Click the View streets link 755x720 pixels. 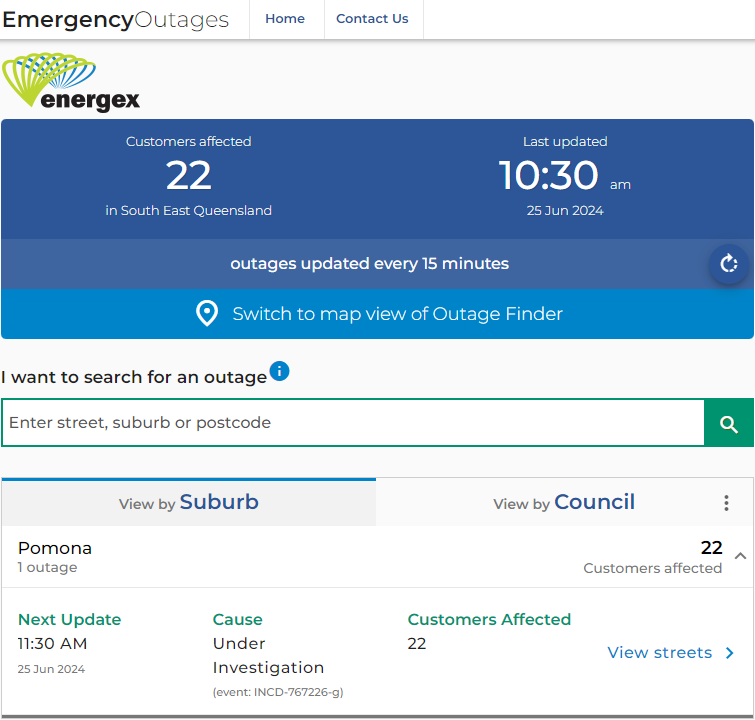[660, 653]
